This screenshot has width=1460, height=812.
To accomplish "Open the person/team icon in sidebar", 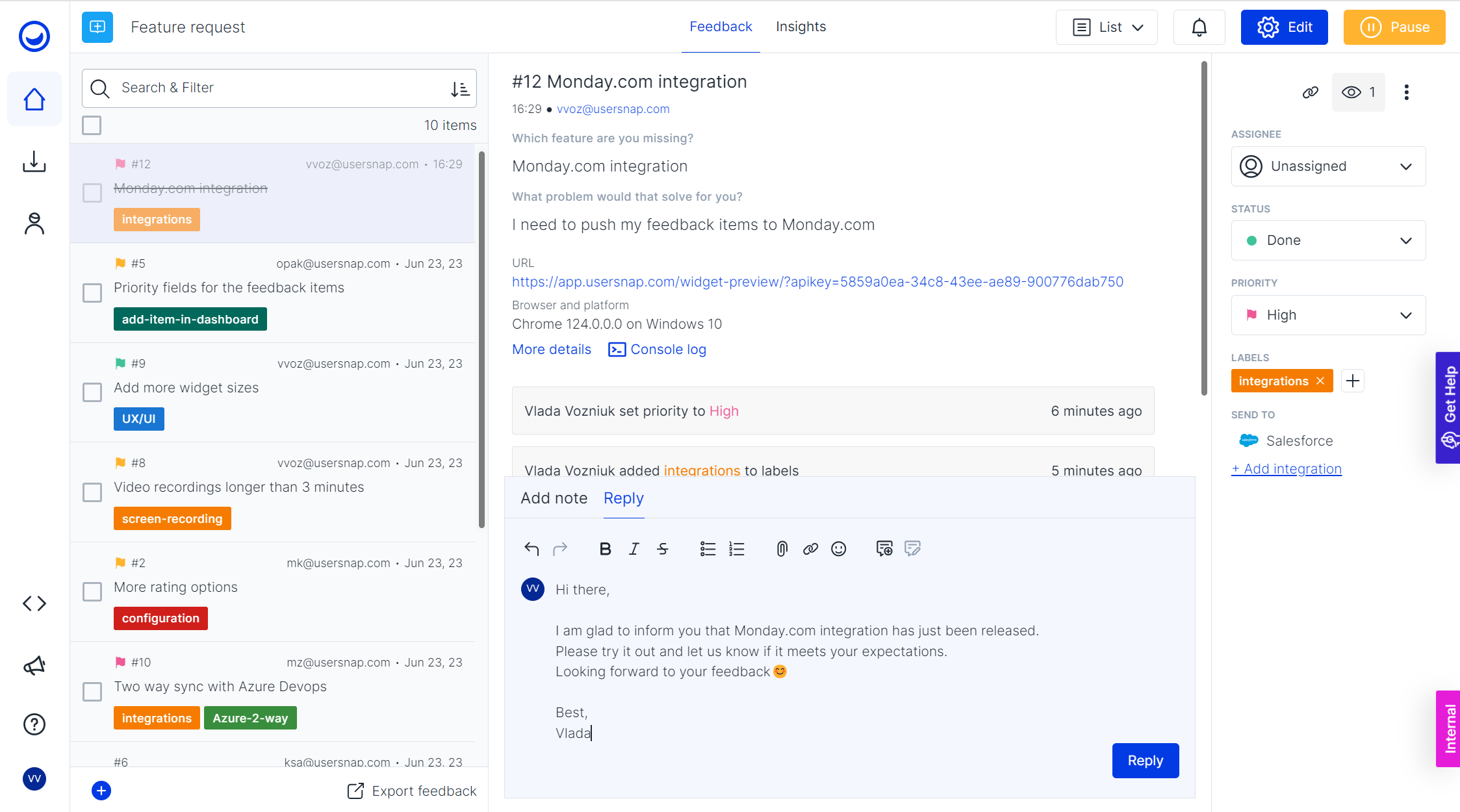I will click(34, 223).
